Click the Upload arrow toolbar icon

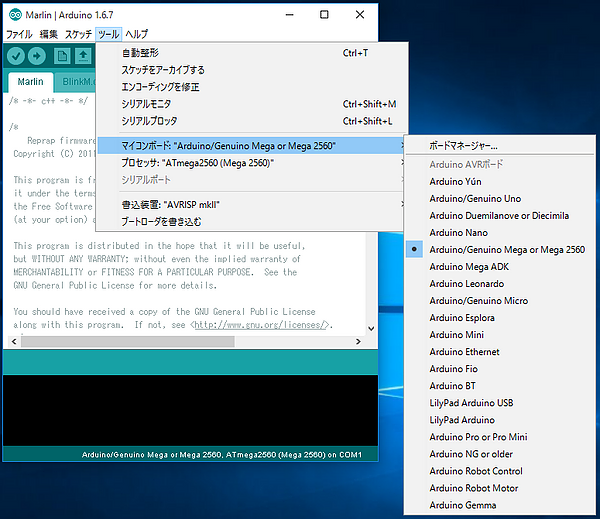pos(37,56)
